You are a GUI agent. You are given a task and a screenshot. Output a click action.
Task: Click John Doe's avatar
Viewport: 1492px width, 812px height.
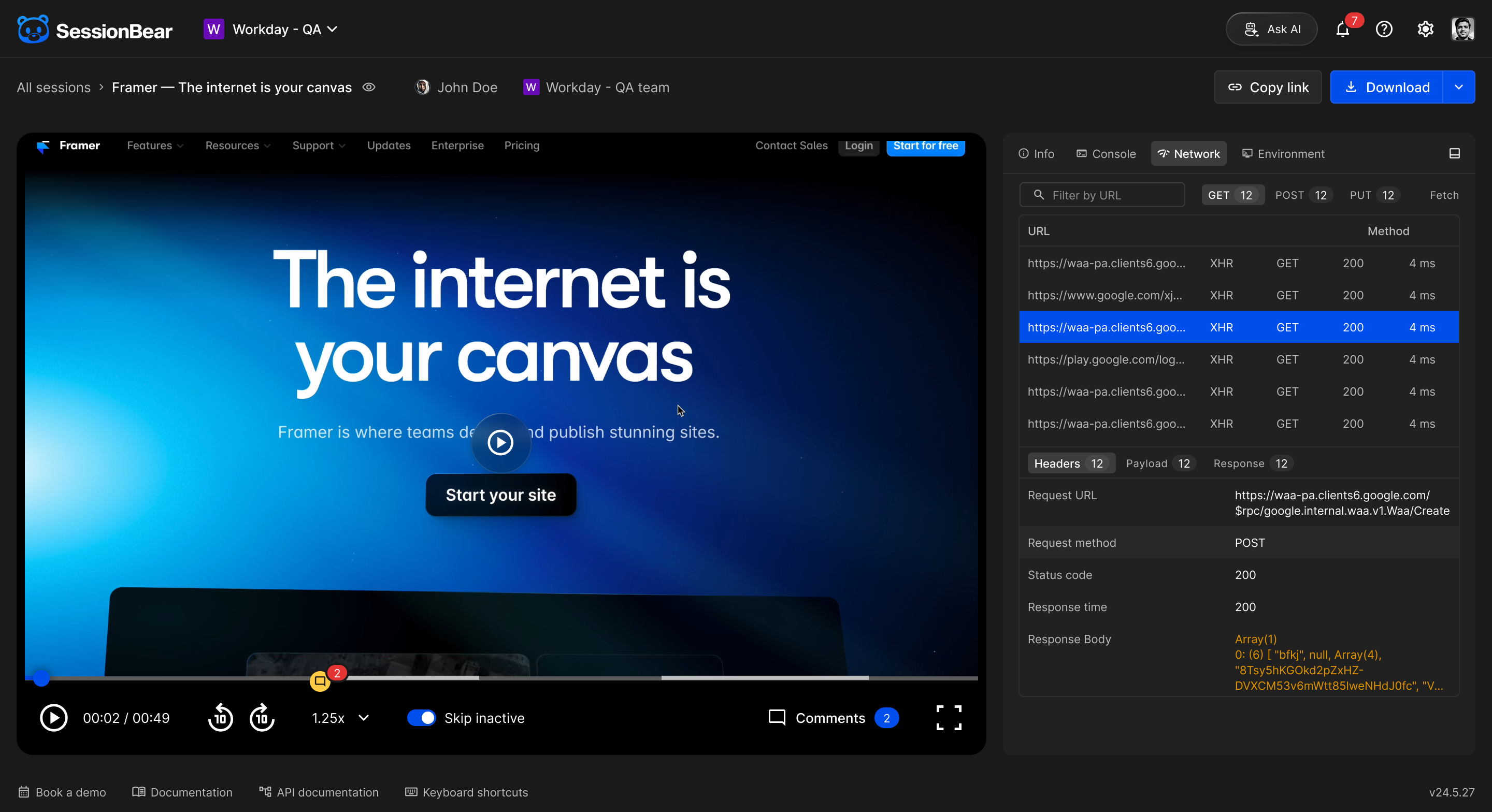tap(422, 88)
